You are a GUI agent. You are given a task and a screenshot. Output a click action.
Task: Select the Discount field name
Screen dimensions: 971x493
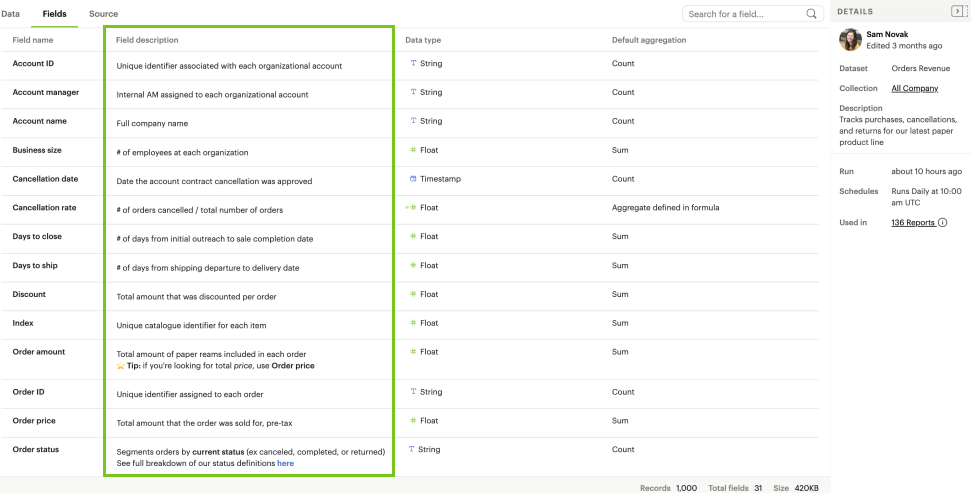point(29,294)
